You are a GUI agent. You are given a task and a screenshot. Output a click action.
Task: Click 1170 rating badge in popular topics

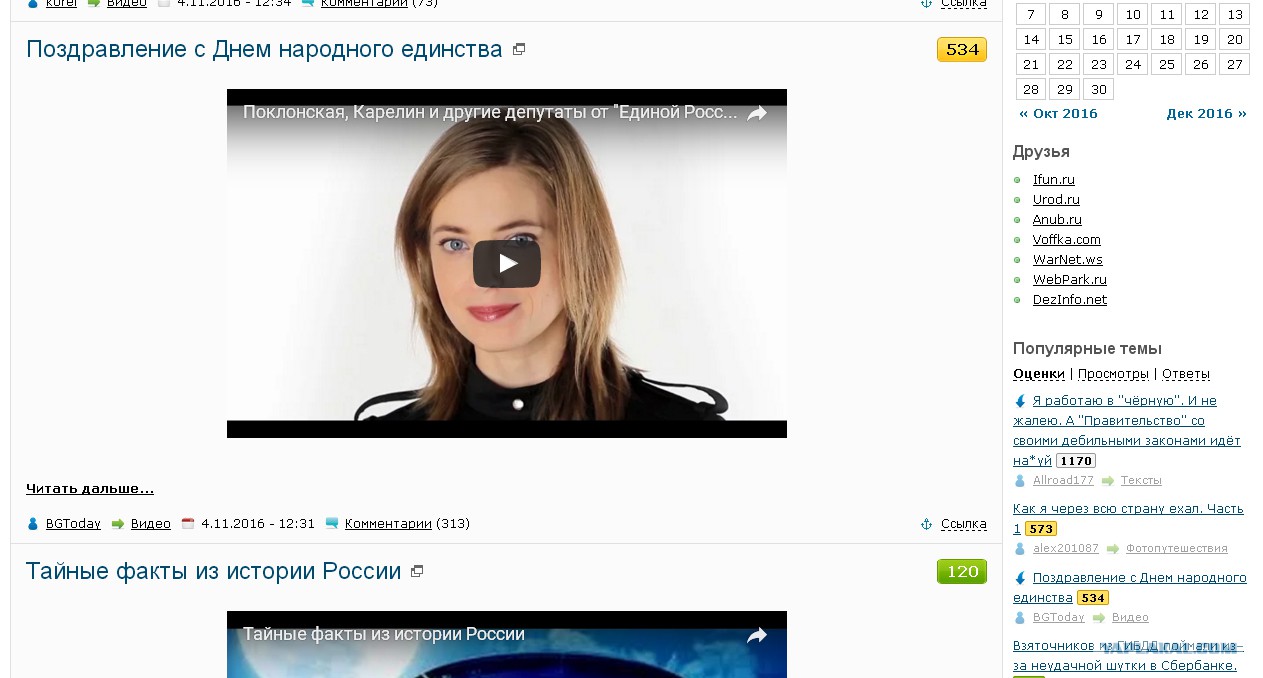pyautogui.click(x=1076, y=461)
